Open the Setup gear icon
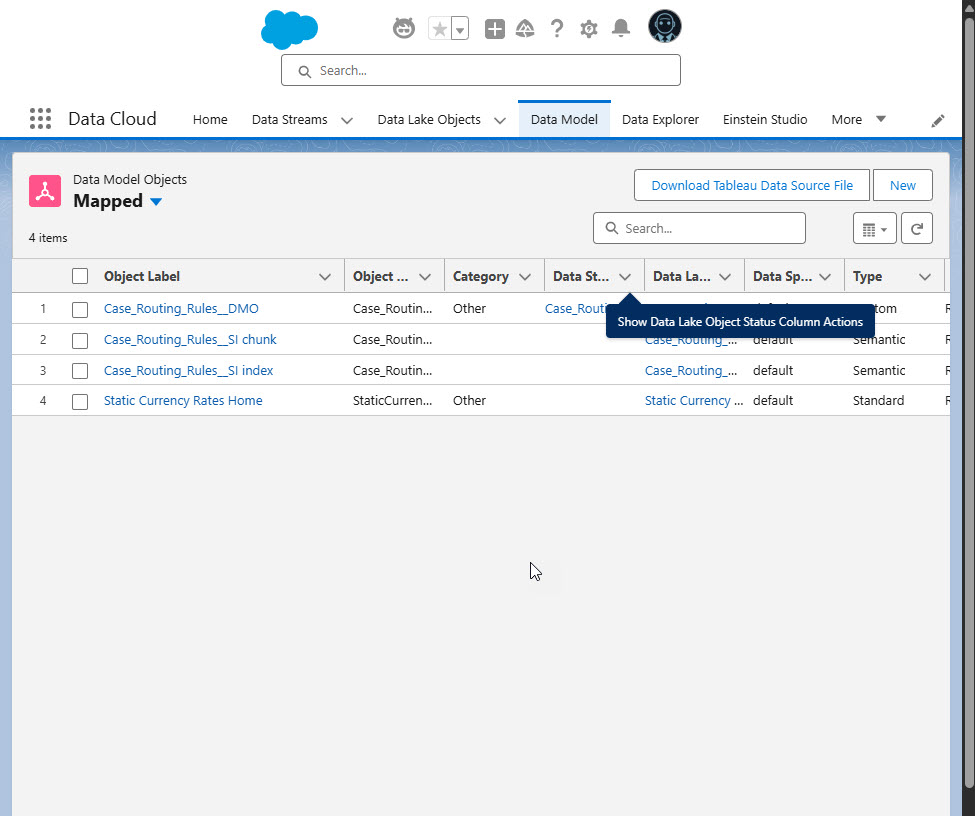The image size is (975, 816). (x=589, y=29)
